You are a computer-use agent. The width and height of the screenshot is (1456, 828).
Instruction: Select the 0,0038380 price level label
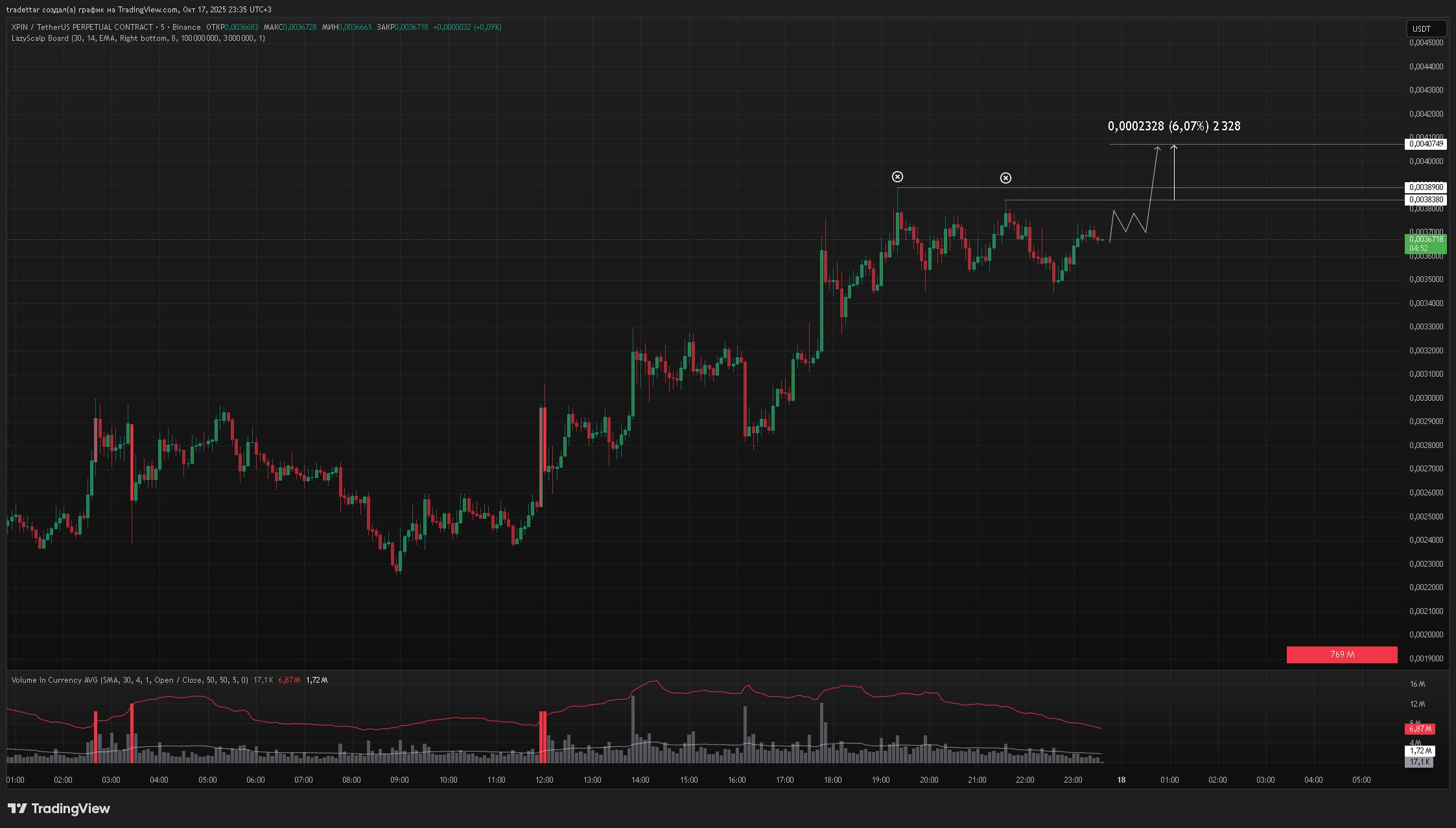click(x=1426, y=200)
